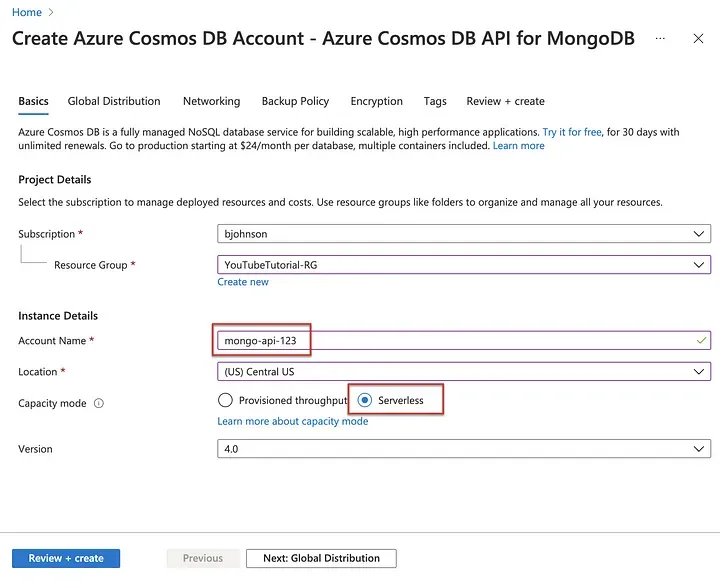
Task: Click the Account Name label
Action: [52, 341]
